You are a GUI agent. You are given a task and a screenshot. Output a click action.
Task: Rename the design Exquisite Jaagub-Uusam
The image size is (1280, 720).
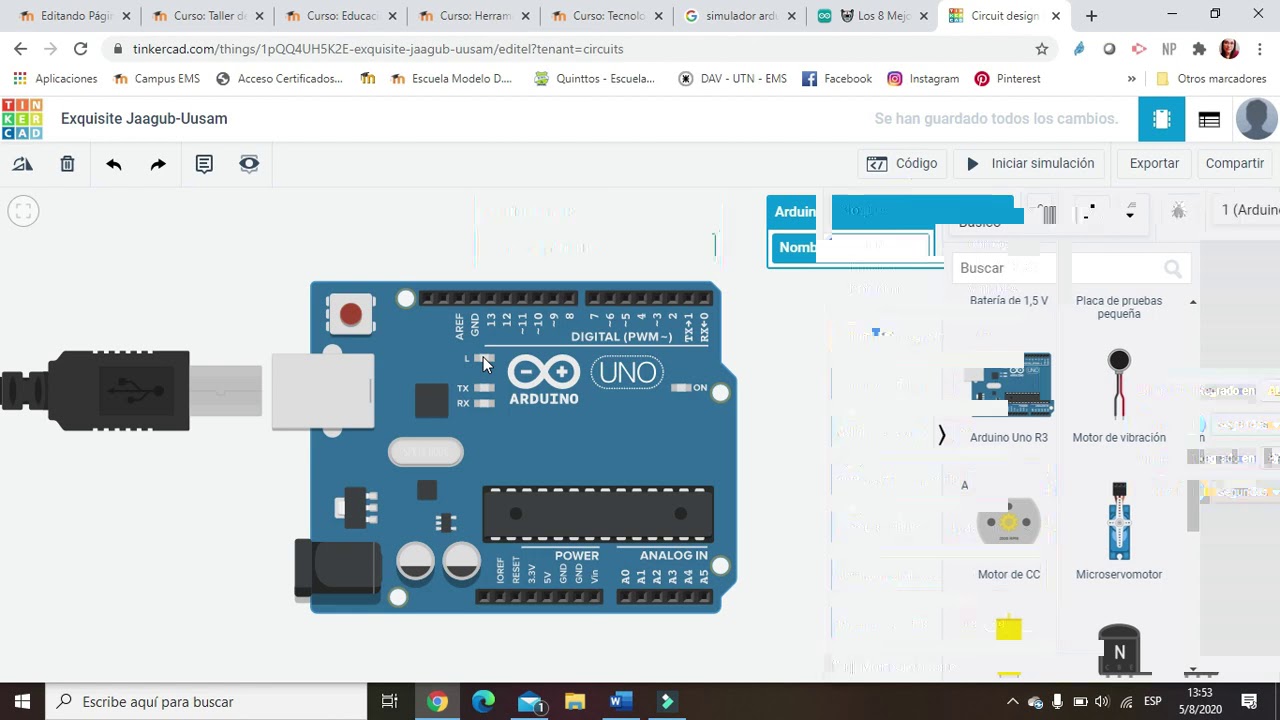tap(144, 118)
